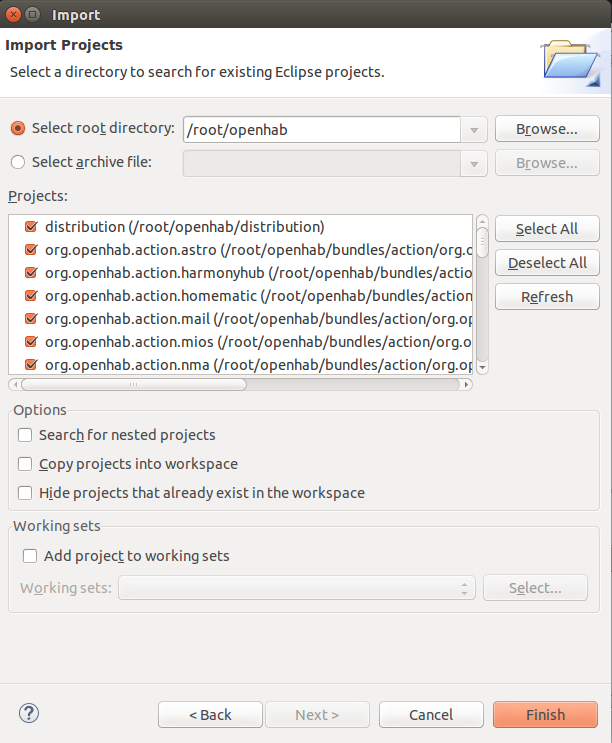612x743 pixels.
Task: Uncheck the distribution project checkbox
Action: click(30, 227)
